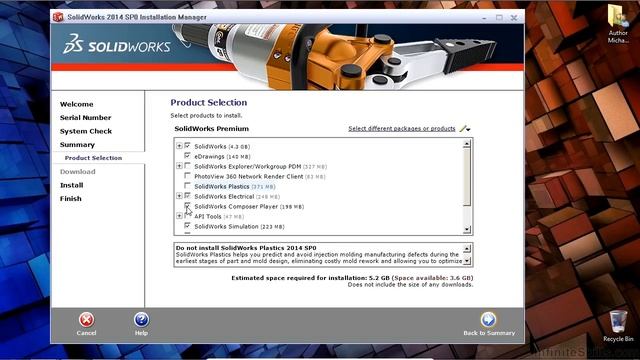The image size is (640, 360).
Task: Go to the Serial Number step
Action: pos(85,118)
